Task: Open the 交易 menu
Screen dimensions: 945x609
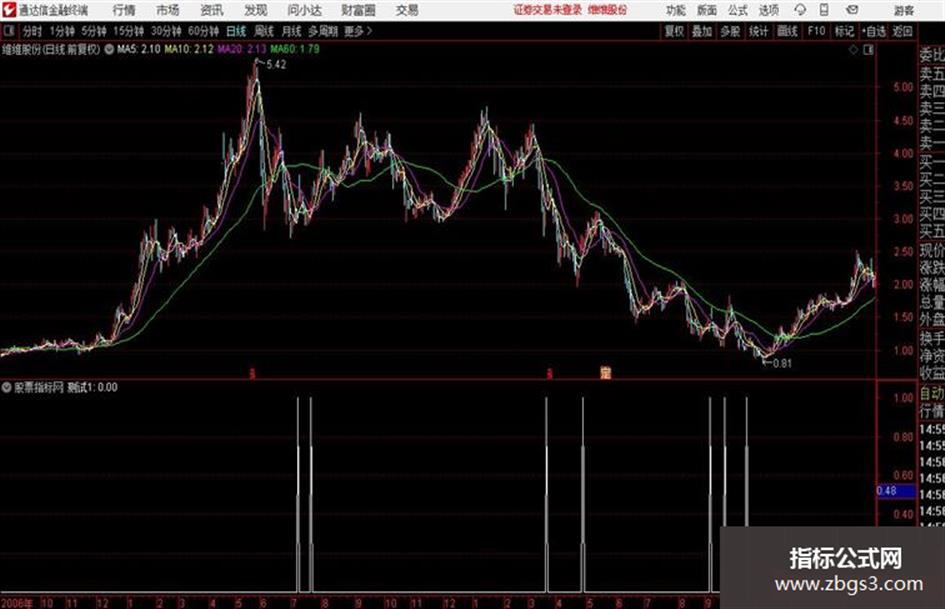Action: (407, 10)
